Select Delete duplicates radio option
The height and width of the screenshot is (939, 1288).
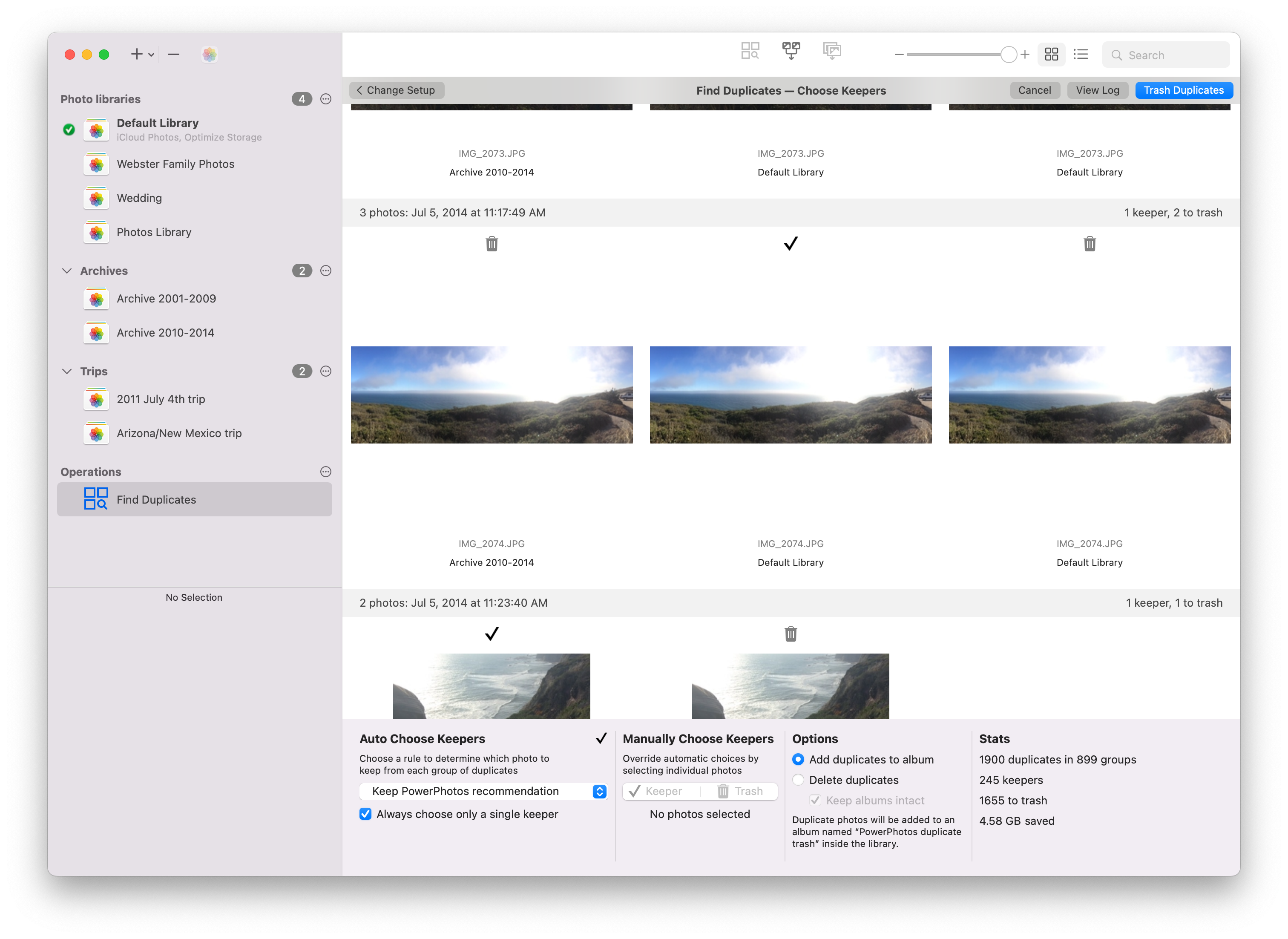click(x=798, y=780)
